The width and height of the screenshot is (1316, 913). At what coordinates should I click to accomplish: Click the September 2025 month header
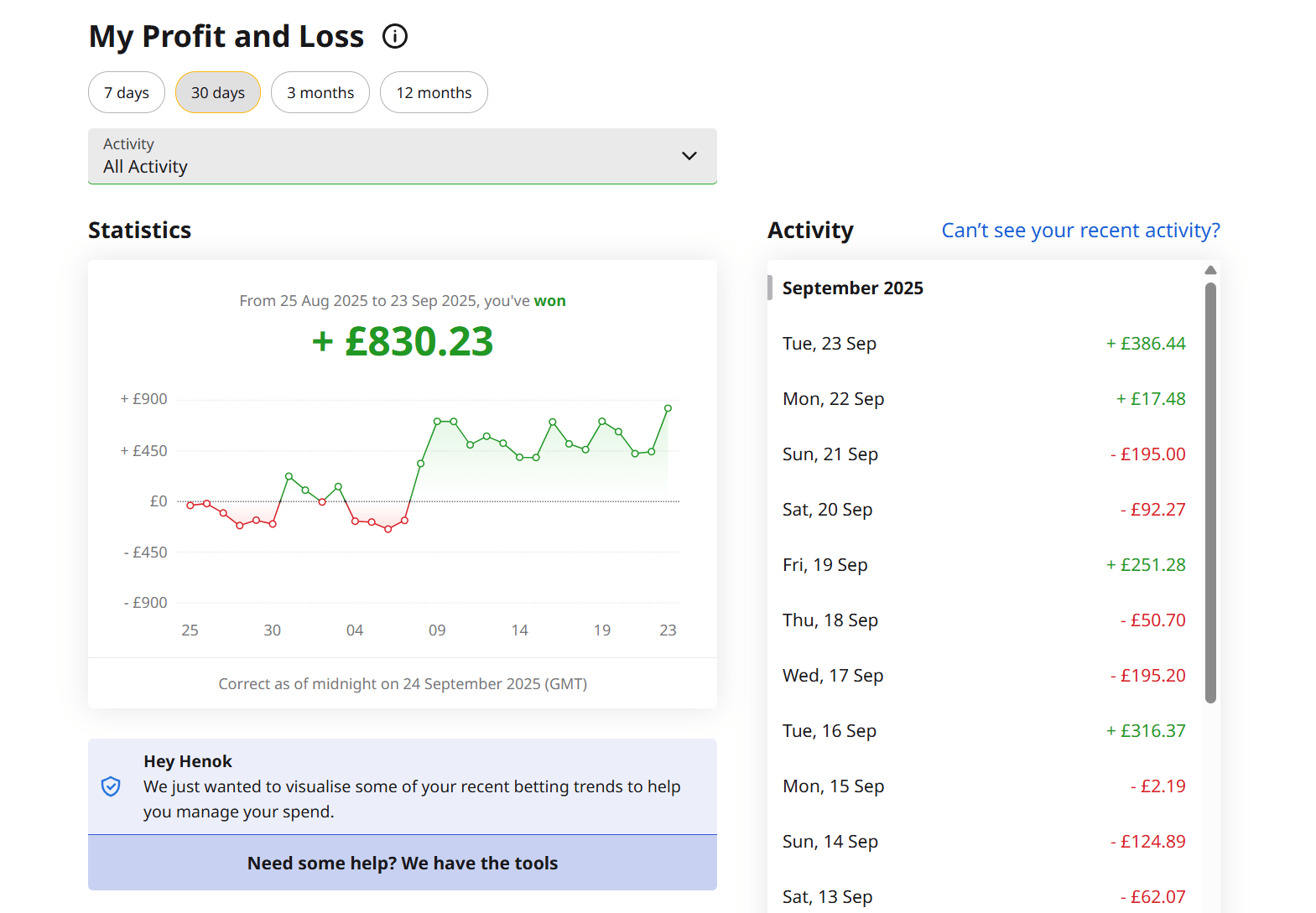(852, 288)
